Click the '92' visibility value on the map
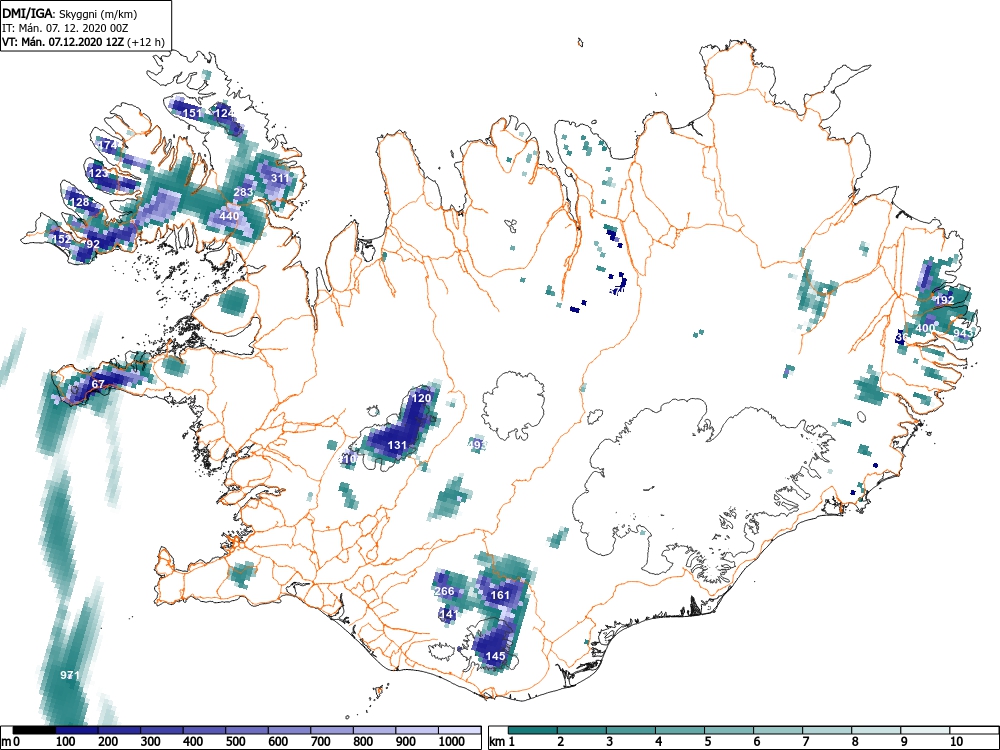The image size is (1000, 750). coord(93,244)
